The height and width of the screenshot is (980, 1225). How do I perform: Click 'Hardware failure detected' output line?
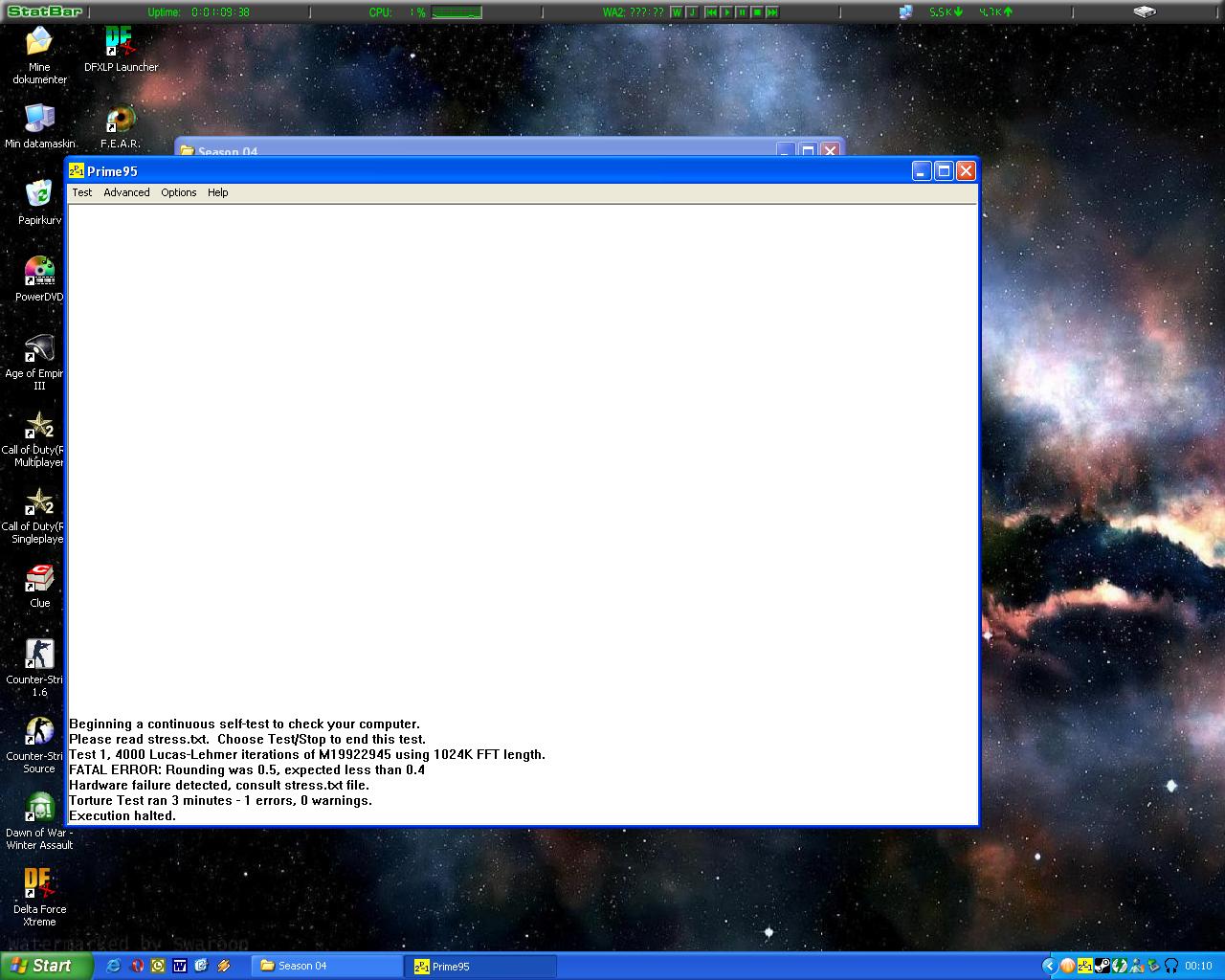219,785
